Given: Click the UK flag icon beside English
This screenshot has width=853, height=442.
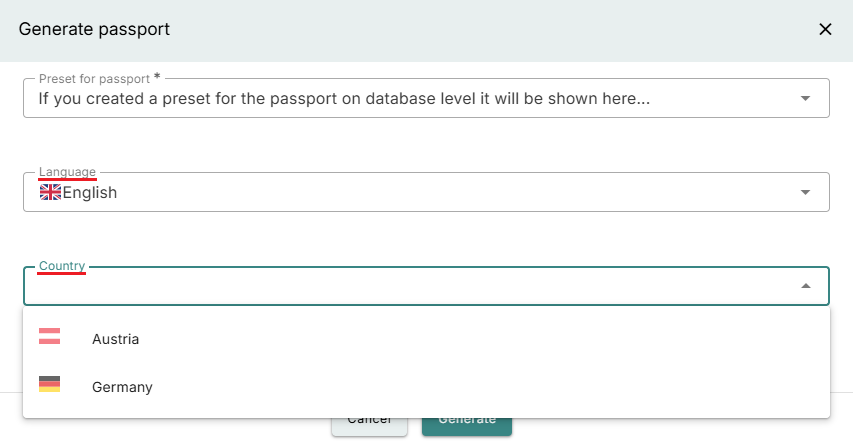Looking at the screenshot, I should (x=50, y=192).
